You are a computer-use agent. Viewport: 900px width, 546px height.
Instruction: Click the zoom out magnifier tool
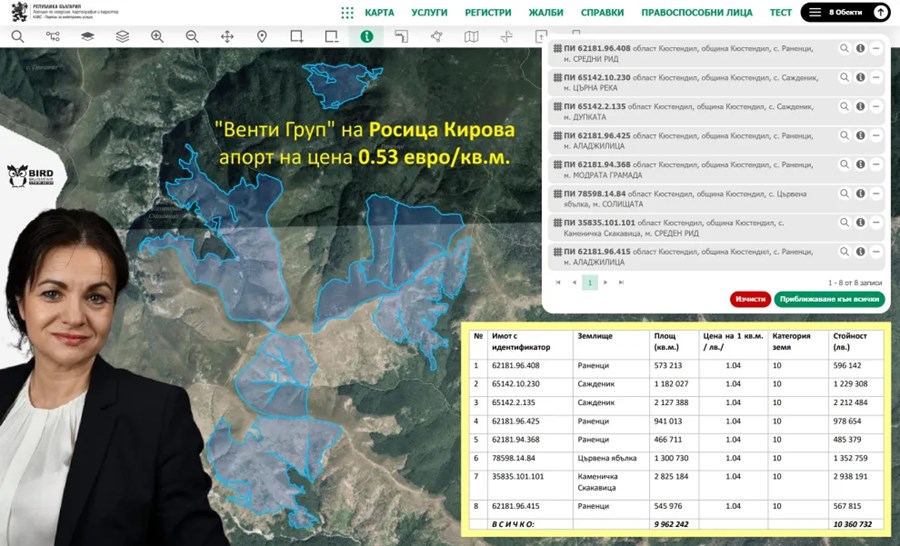192,37
